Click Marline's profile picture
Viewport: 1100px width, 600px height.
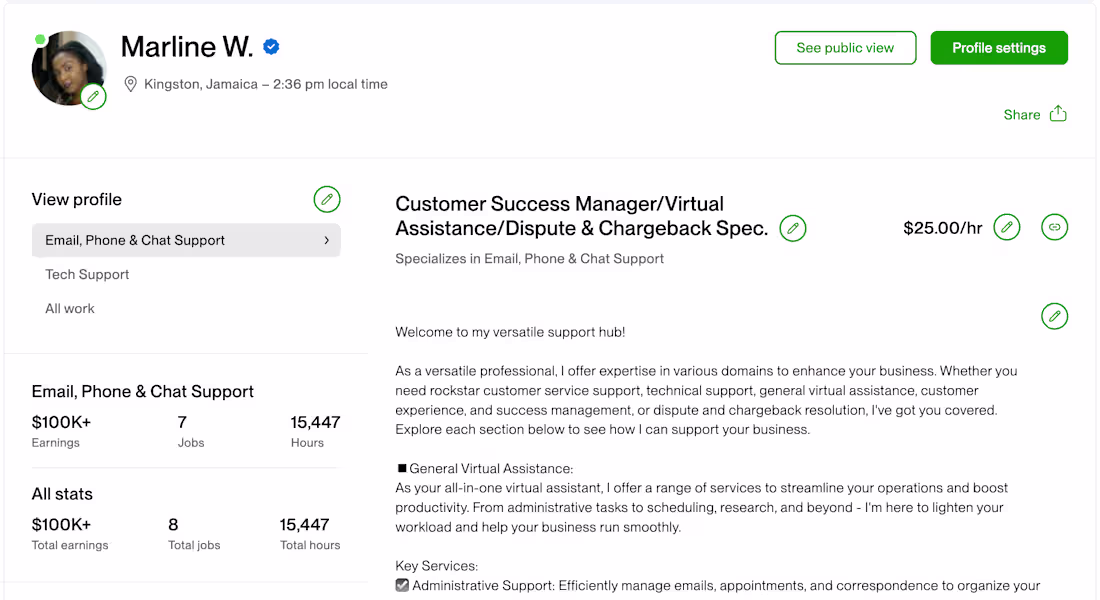point(66,66)
